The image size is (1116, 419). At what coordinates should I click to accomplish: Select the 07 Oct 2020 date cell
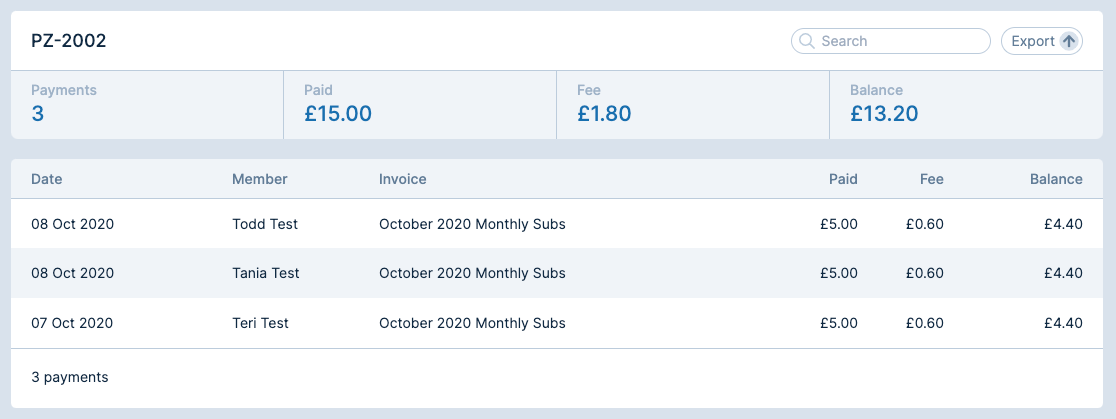(x=72, y=323)
